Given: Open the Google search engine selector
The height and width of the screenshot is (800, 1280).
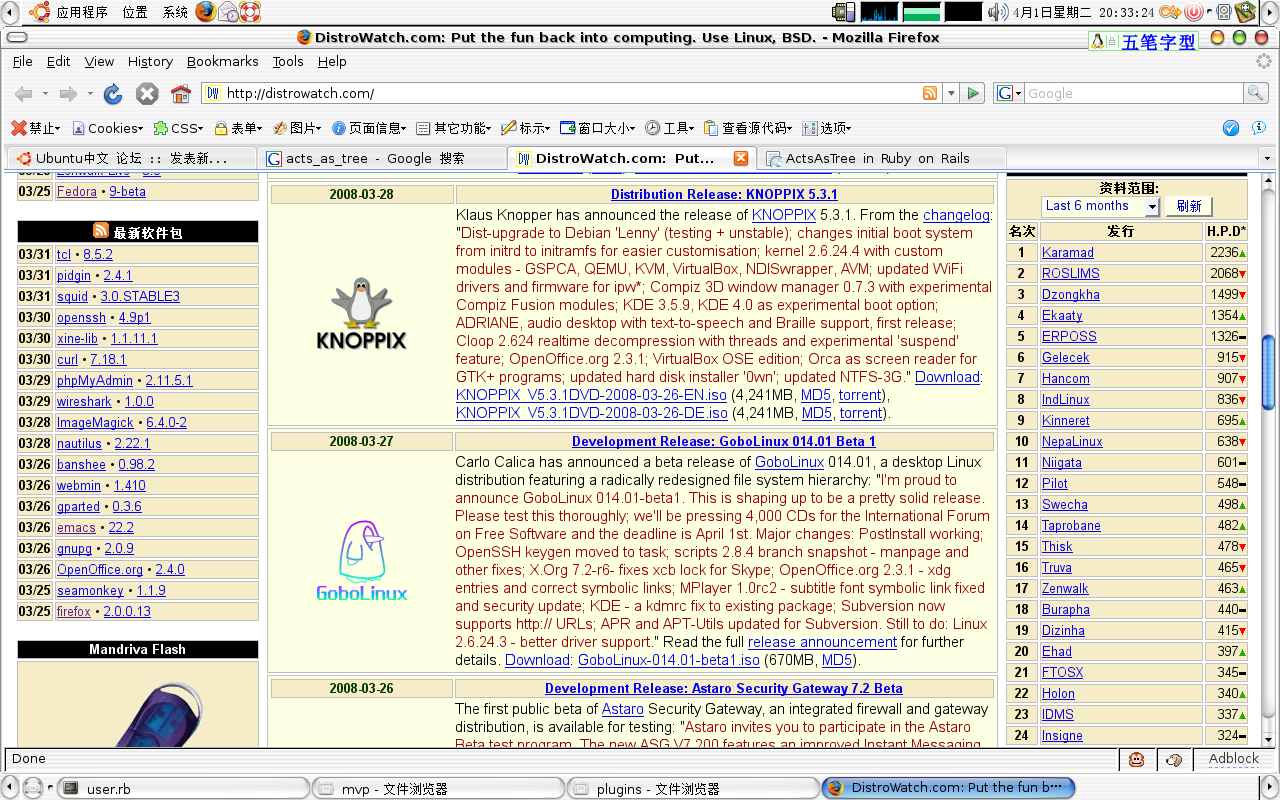Looking at the screenshot, I should pyautogui.click(x=1009, y=93).
